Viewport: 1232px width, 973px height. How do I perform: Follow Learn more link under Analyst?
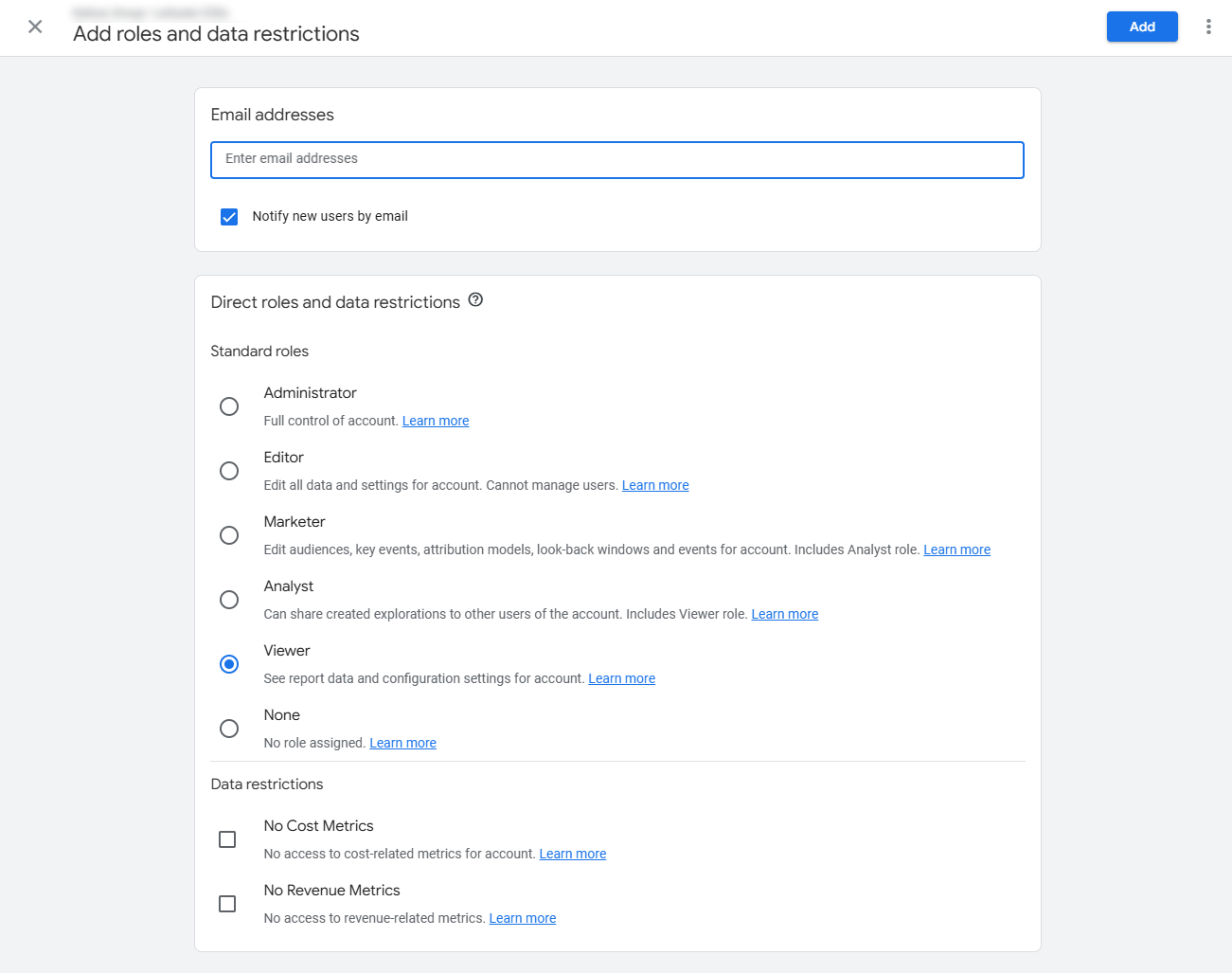(x=784, y=614)
